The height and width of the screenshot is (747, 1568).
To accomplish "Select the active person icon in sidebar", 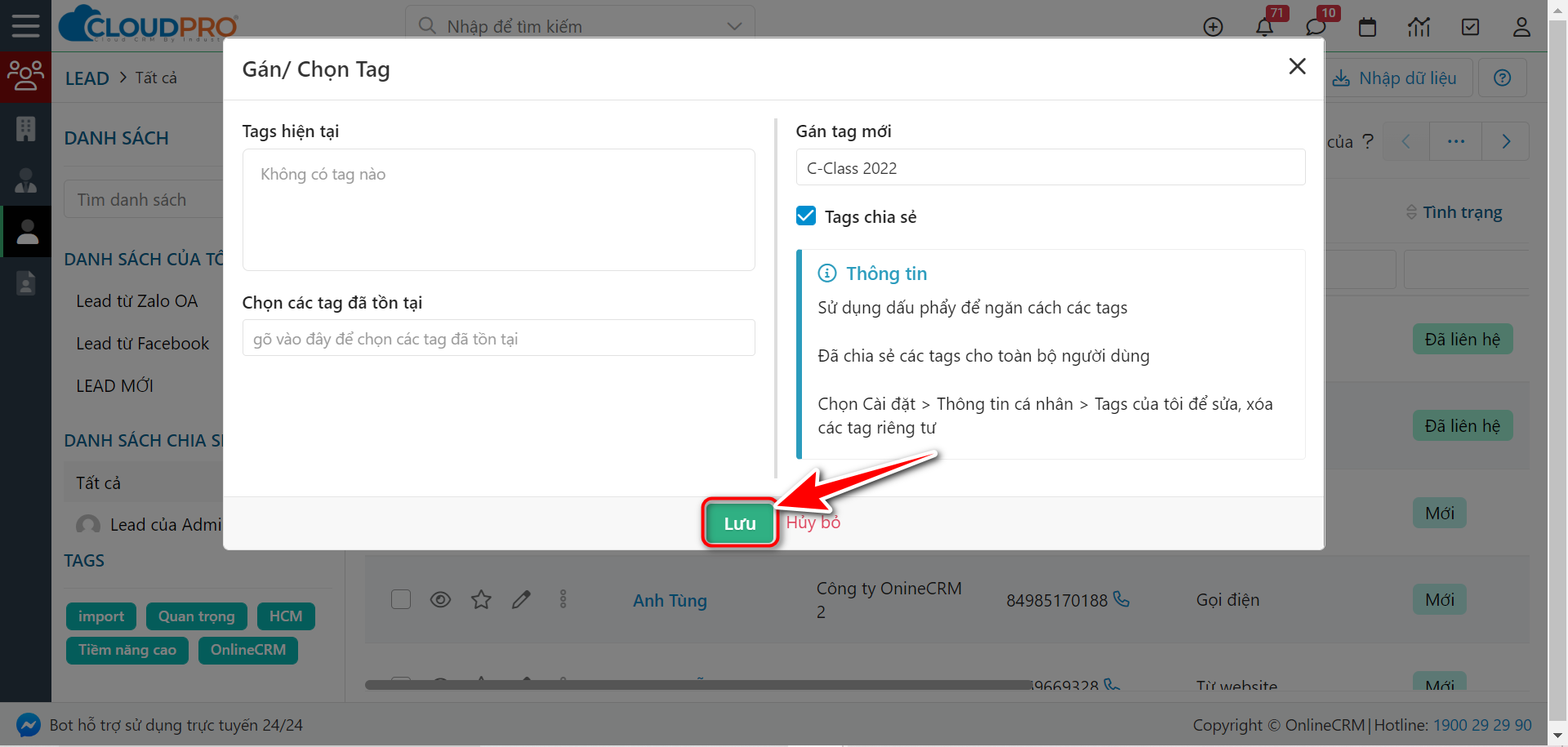I will 27,232.
